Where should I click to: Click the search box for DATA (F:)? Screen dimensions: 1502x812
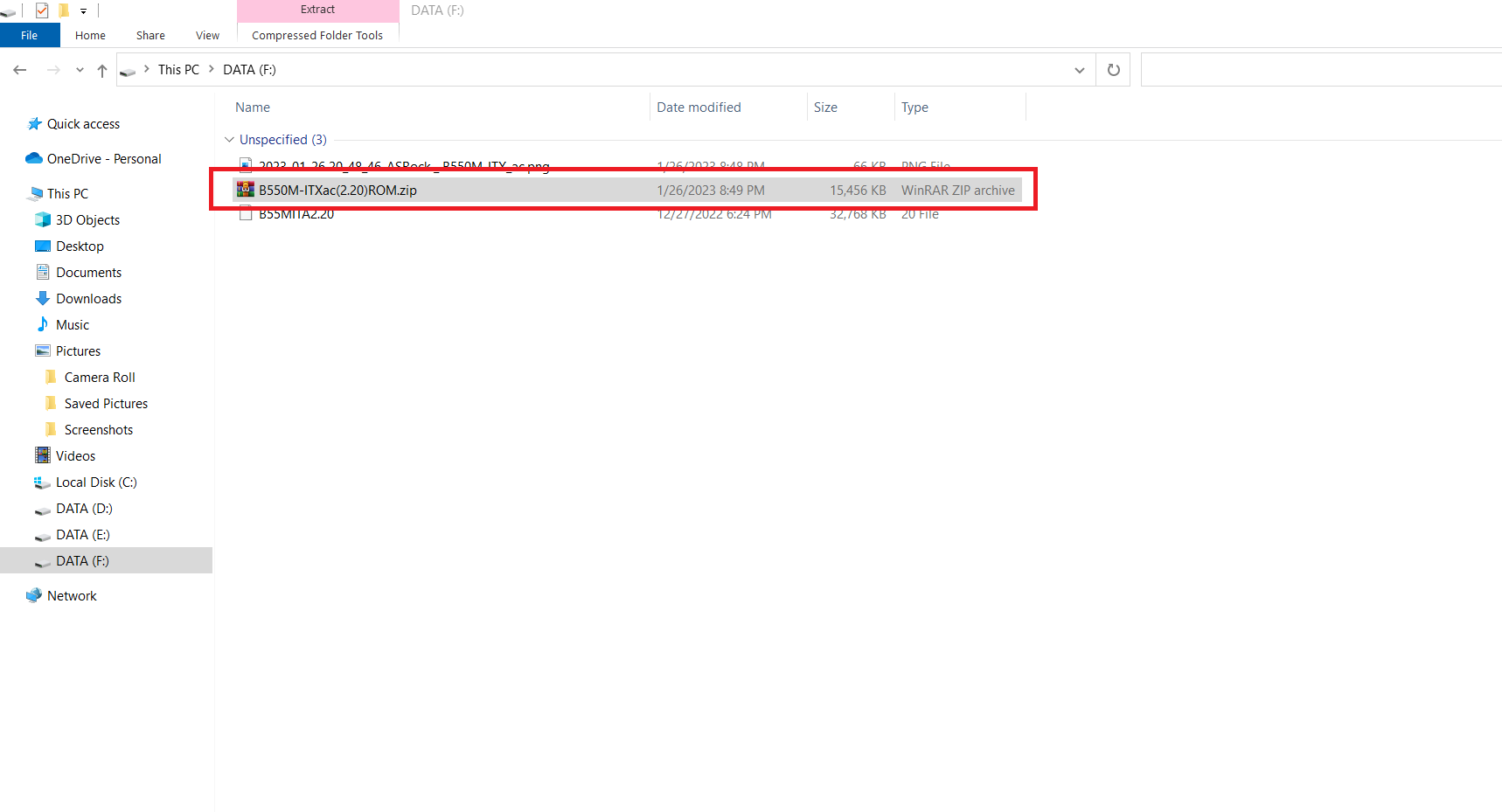(1321, 70)
